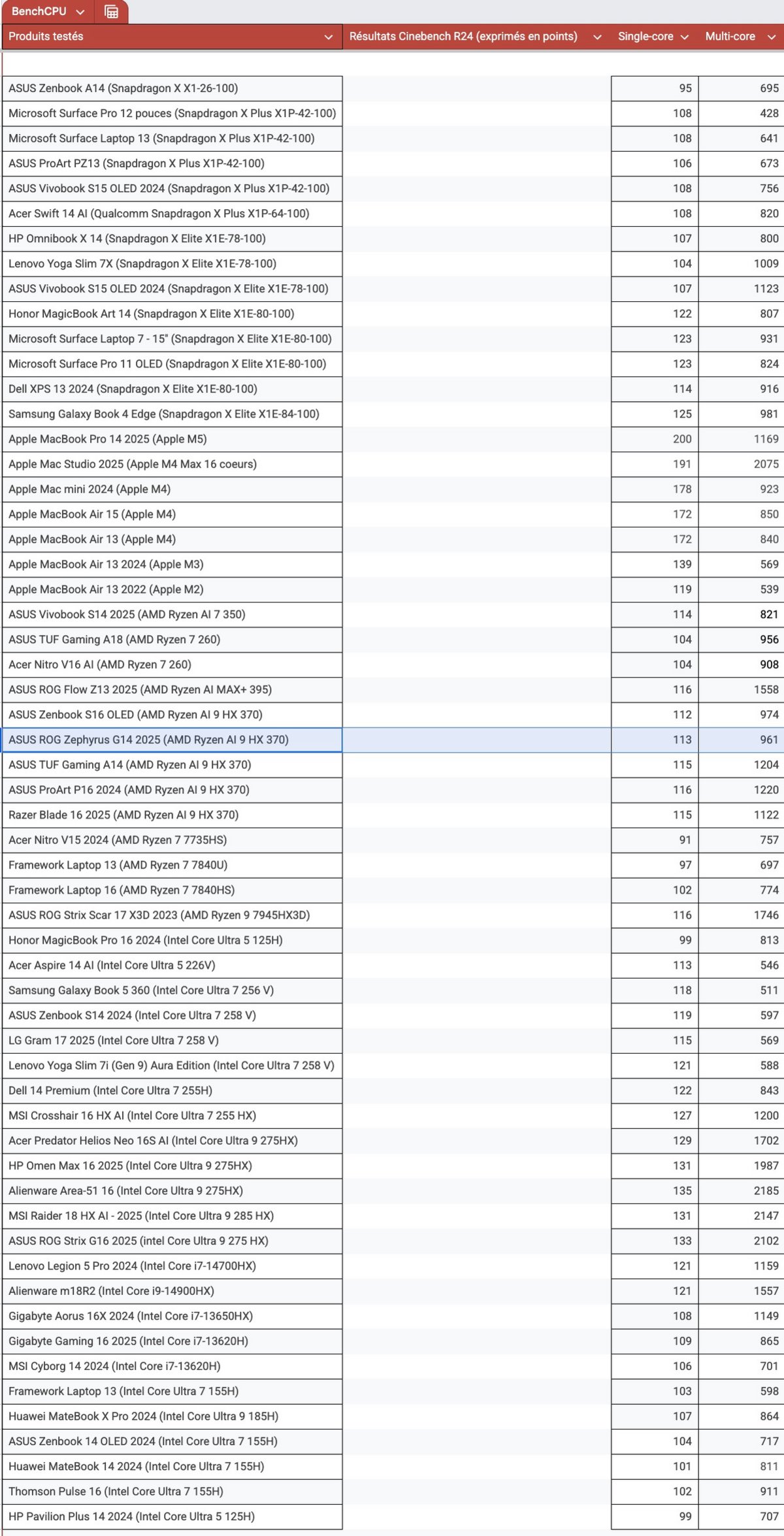Select the ASUS ProArt PZ13 cell
This screenshot has width=784, height=1536.
point(172,163)
